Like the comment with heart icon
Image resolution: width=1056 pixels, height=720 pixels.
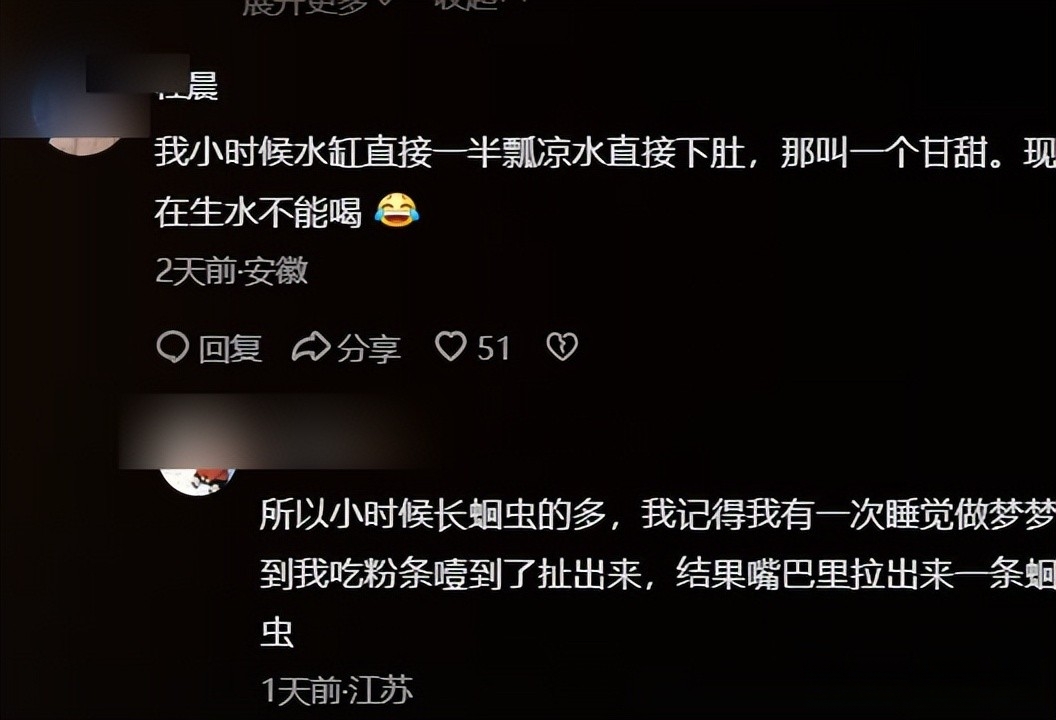click(451, 347)
